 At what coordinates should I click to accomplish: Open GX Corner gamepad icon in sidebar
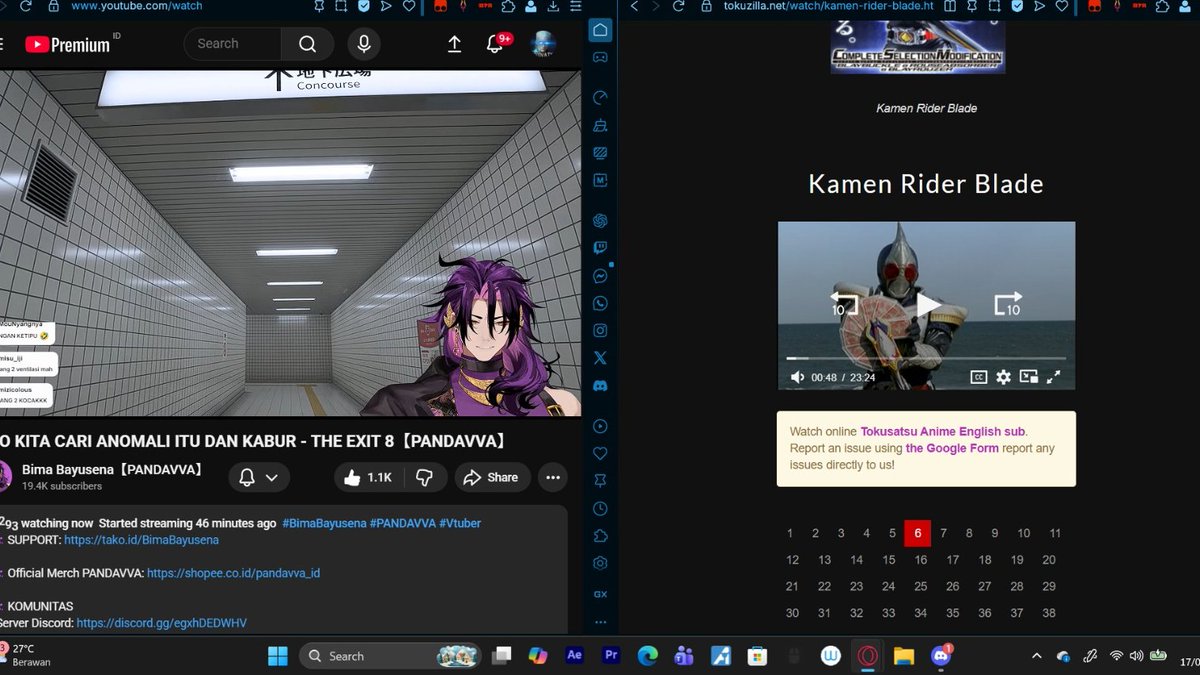[600, 57]
